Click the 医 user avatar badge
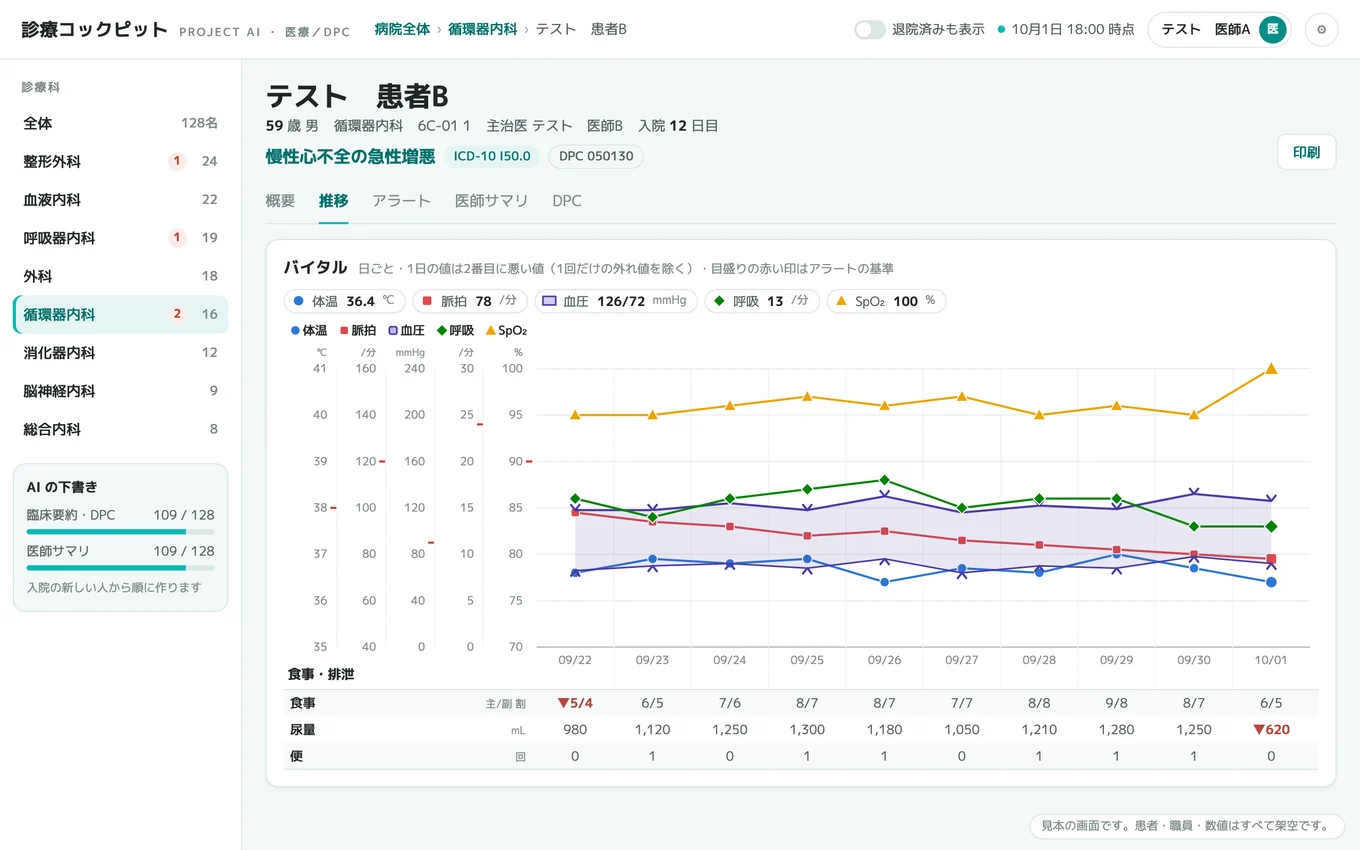This screenshot has height=850, width=1360. (x=1272, y=30)
